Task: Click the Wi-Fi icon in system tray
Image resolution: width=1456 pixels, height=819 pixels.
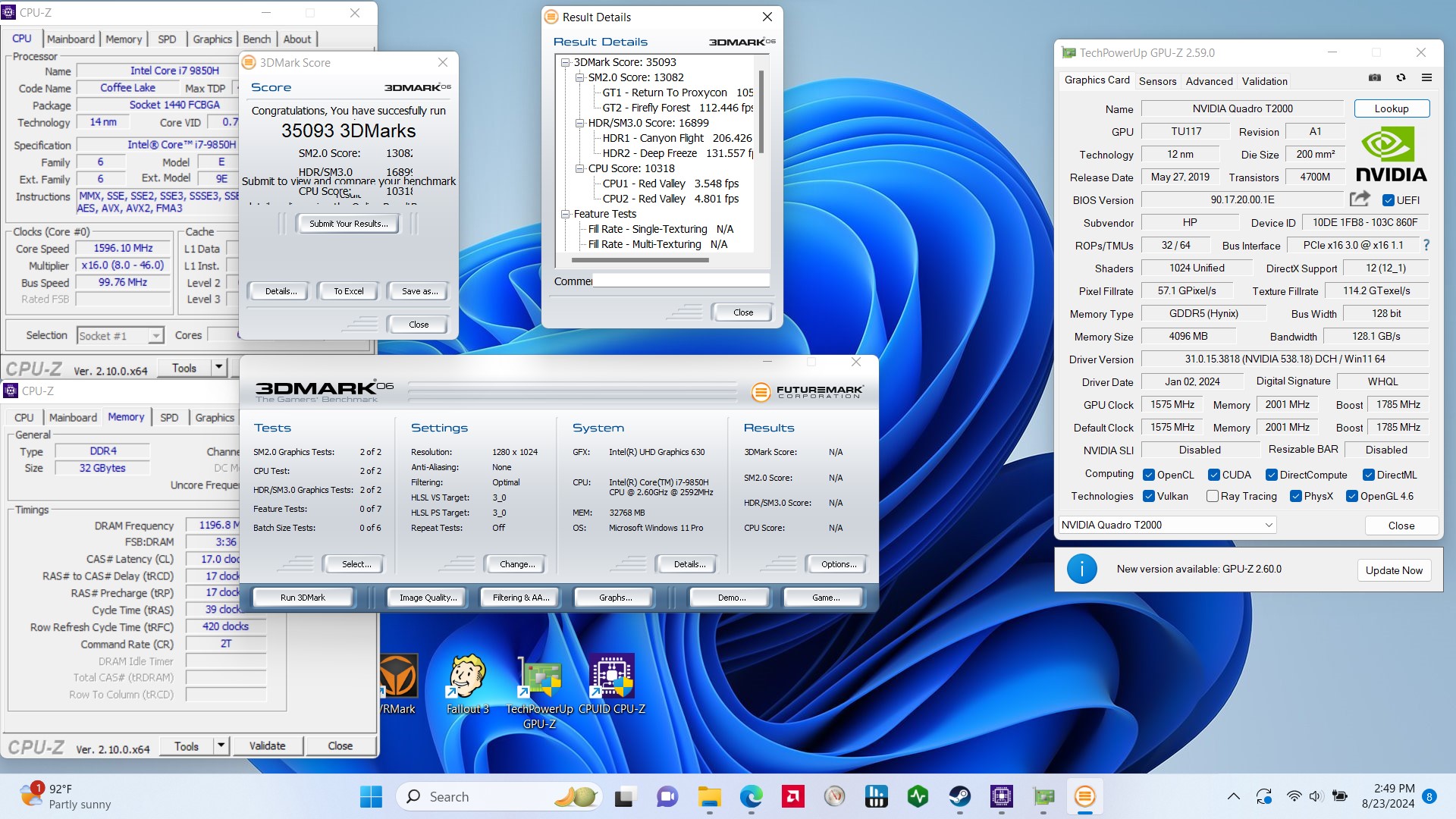Action: [x=1294, y=796]
